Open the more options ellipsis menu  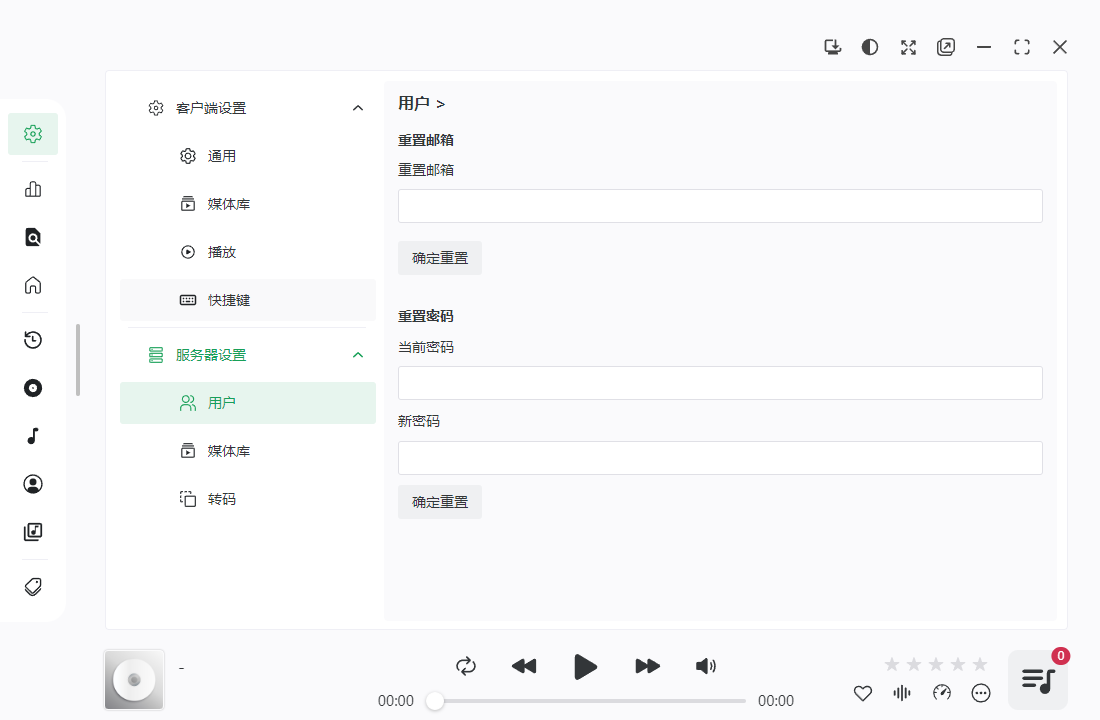[x=981, y=692]
